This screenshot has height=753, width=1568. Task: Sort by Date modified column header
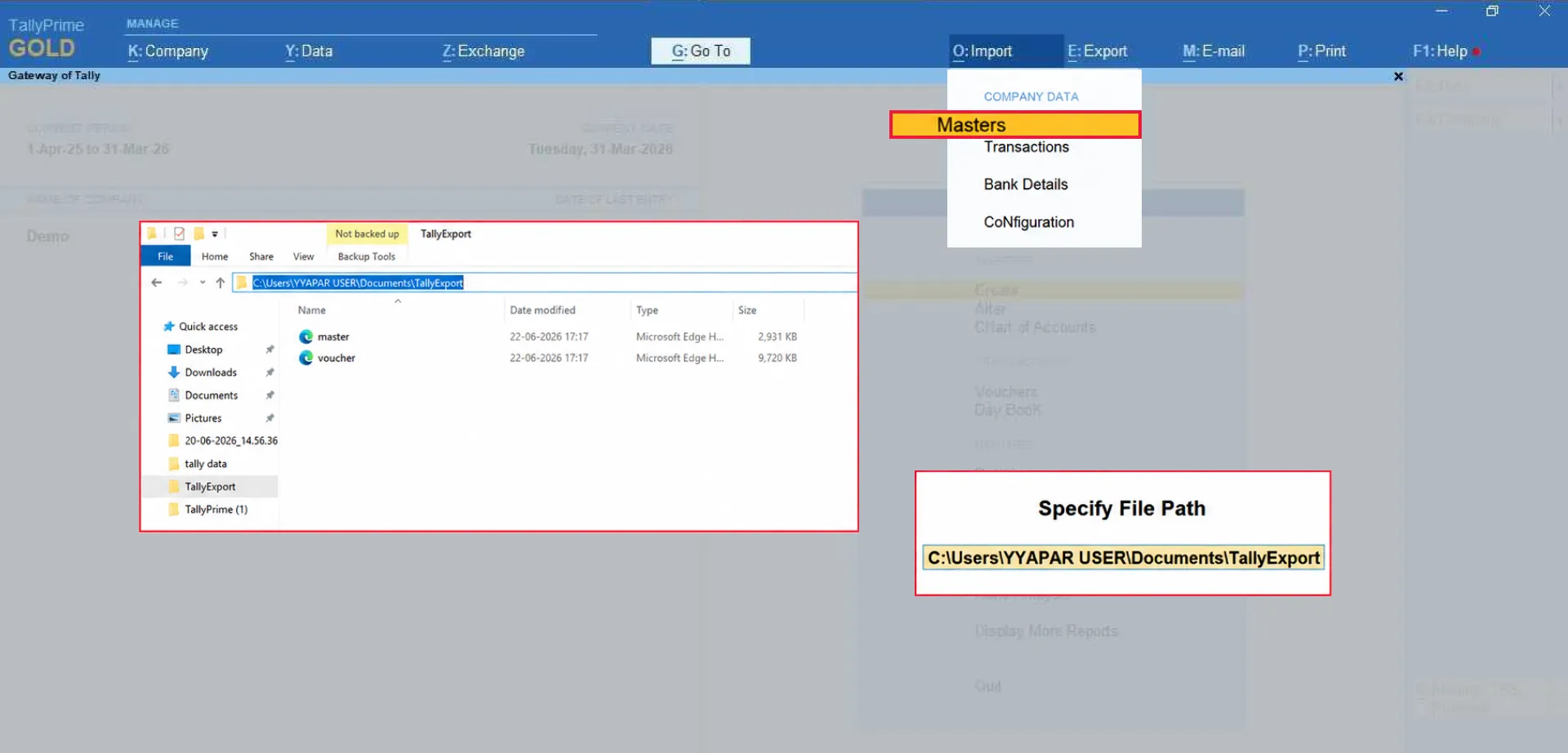543,310
